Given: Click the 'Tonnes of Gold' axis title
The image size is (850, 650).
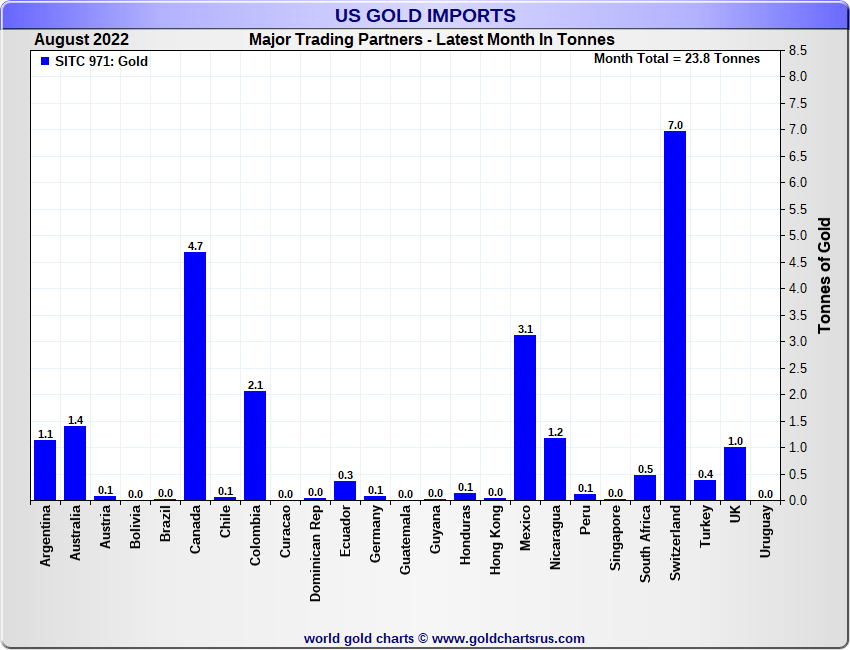Looking at the screenshot, I should [825, 275].
